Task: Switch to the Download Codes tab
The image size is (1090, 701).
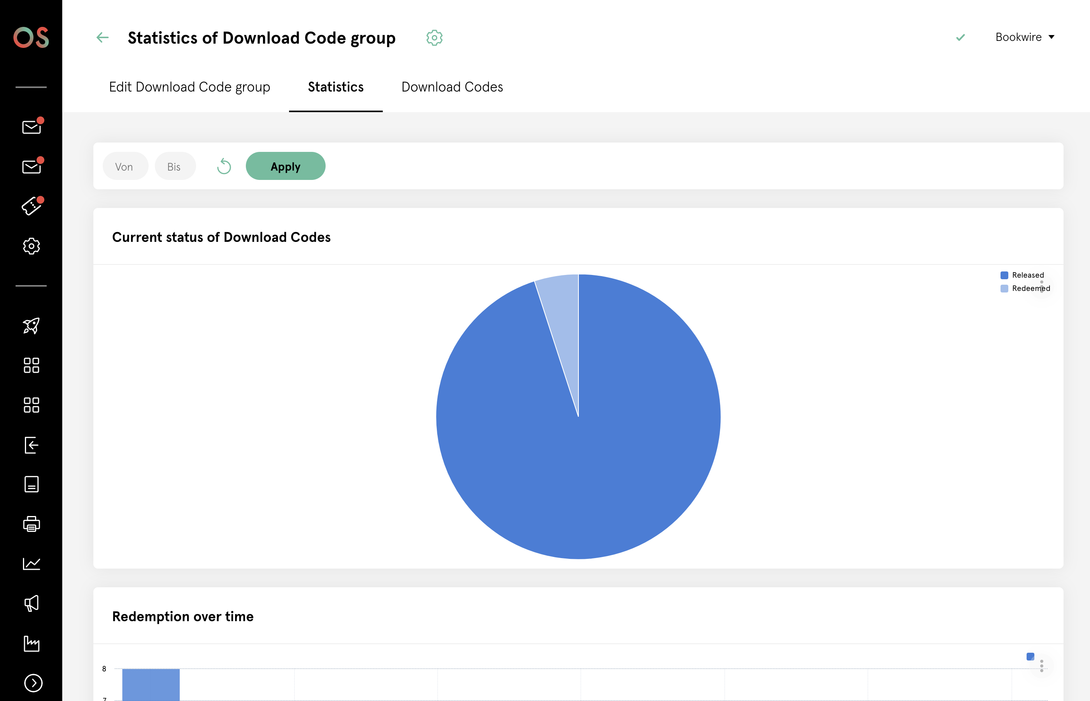Action: [x=452, y=87]
